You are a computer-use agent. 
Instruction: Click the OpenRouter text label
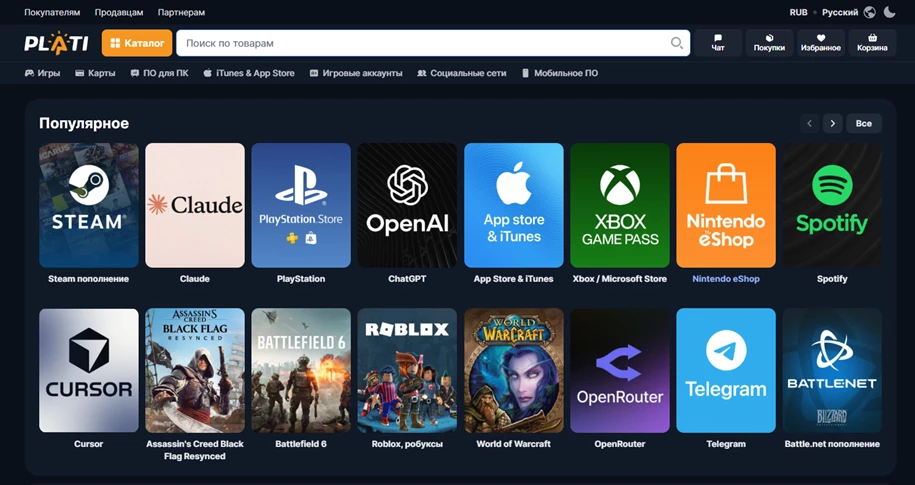pyautogui.click(x=620, y=444)
